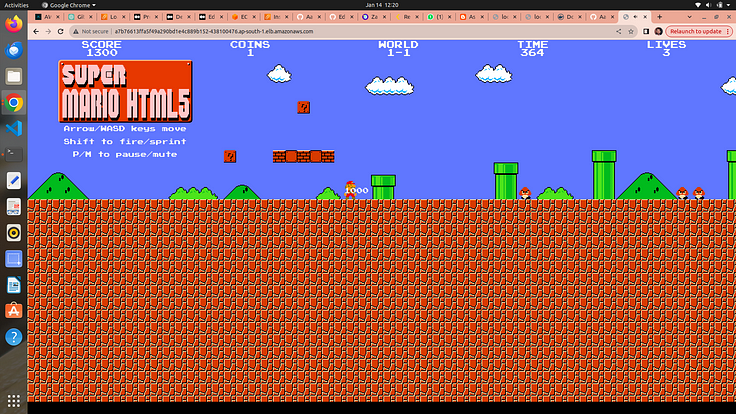Screen dimensions: 736x414
Task: Click the TIME 364 counter
Action: pyautogui.click(x=533, y=48)
